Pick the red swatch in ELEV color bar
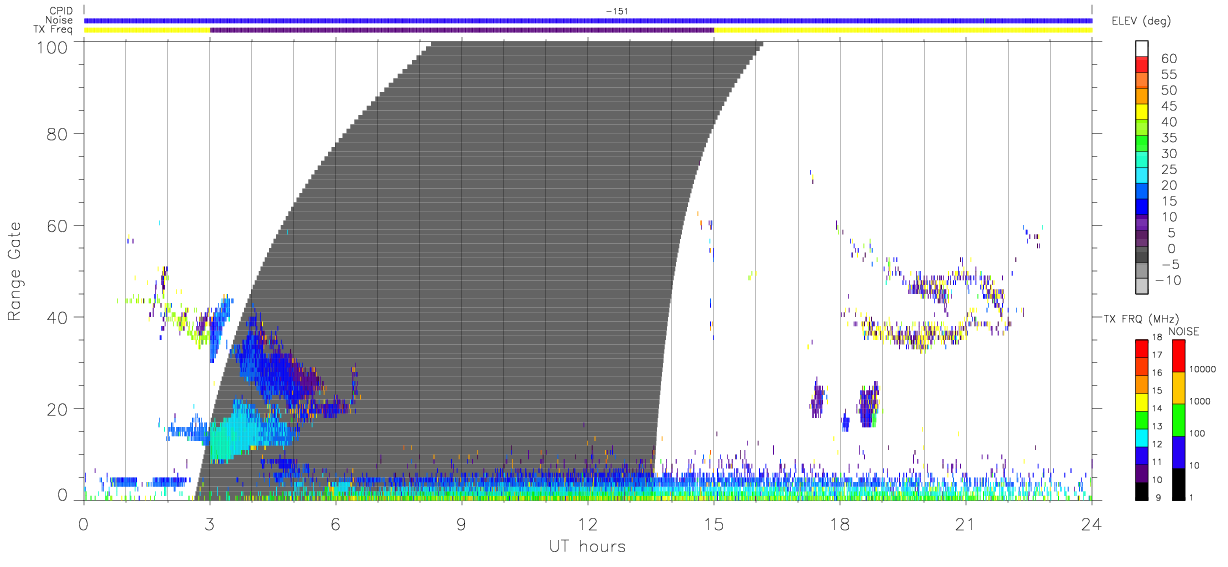 click(1142, 63)
